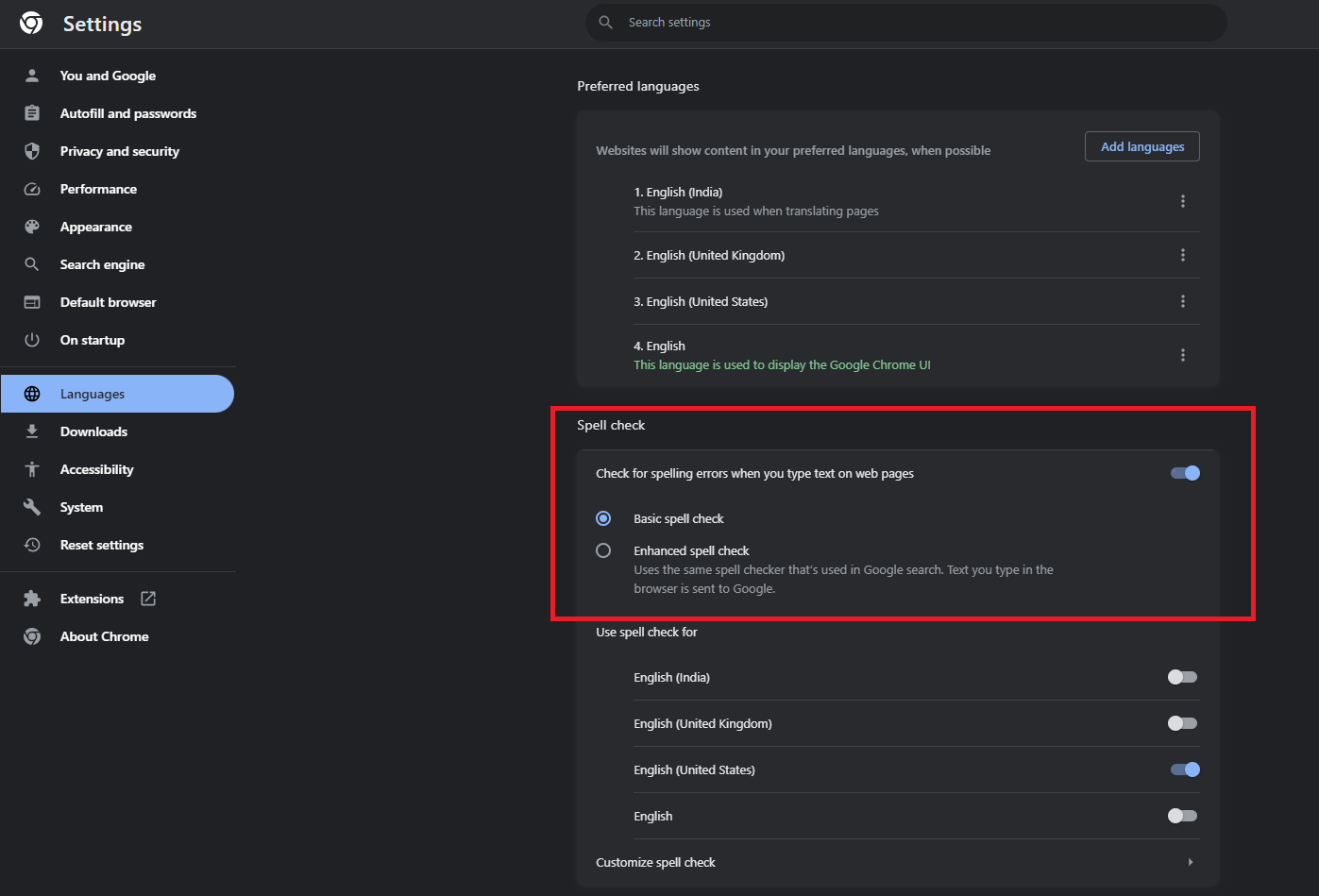
Task: Select Basic spell check option
Action: (x=603, y=518)
